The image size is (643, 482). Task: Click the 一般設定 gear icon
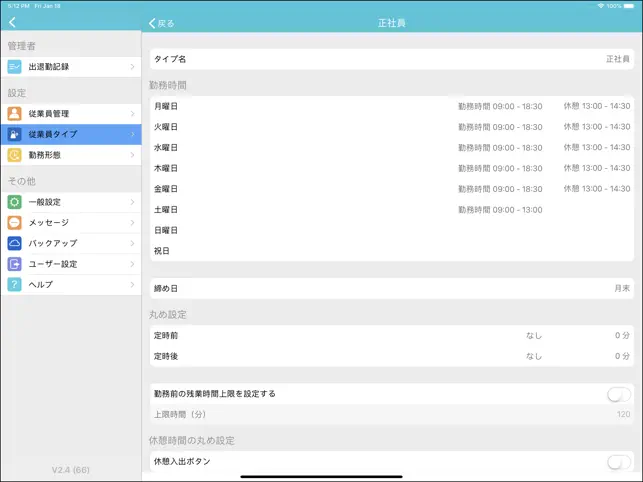pos(14,202)
